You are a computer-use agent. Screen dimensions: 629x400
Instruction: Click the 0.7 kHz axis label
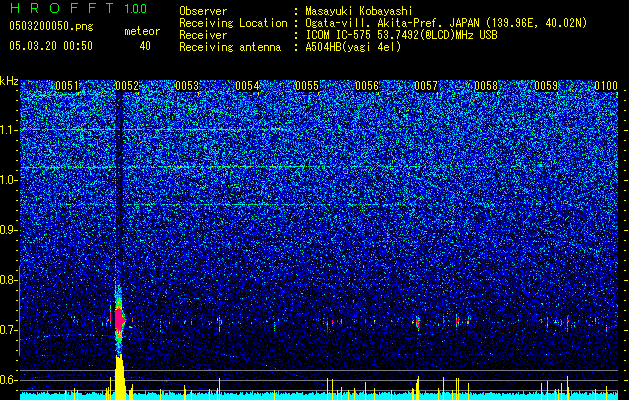coord(8,330)
